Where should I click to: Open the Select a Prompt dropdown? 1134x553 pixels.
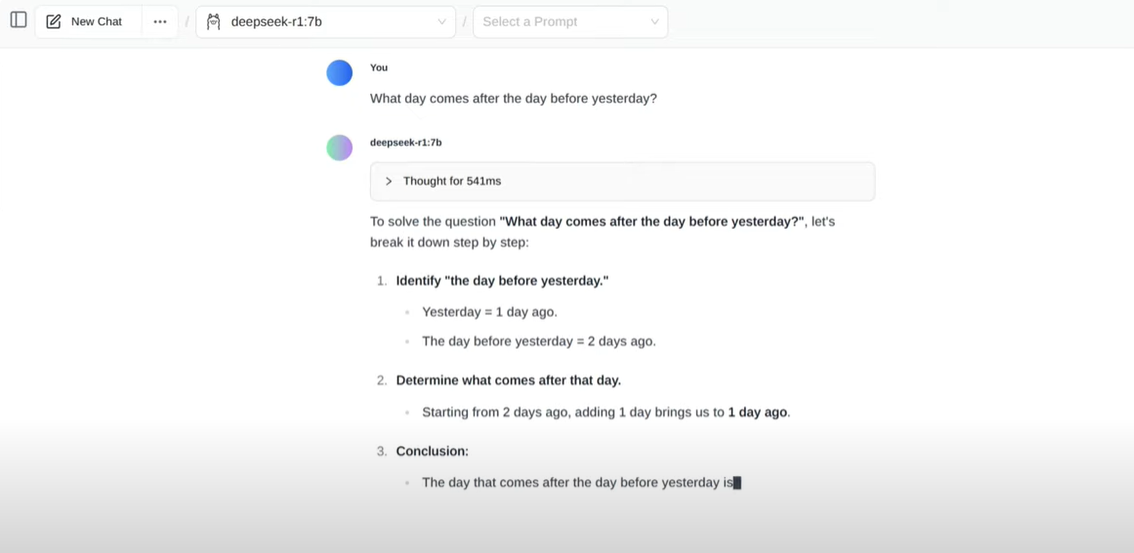[x=571, y=22]
